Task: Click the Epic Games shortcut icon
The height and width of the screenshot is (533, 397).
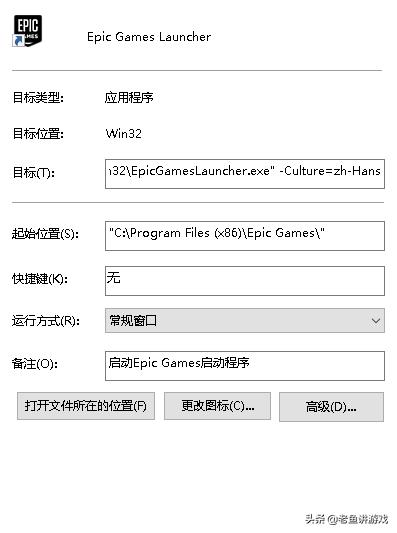Action: coord(27,31)
